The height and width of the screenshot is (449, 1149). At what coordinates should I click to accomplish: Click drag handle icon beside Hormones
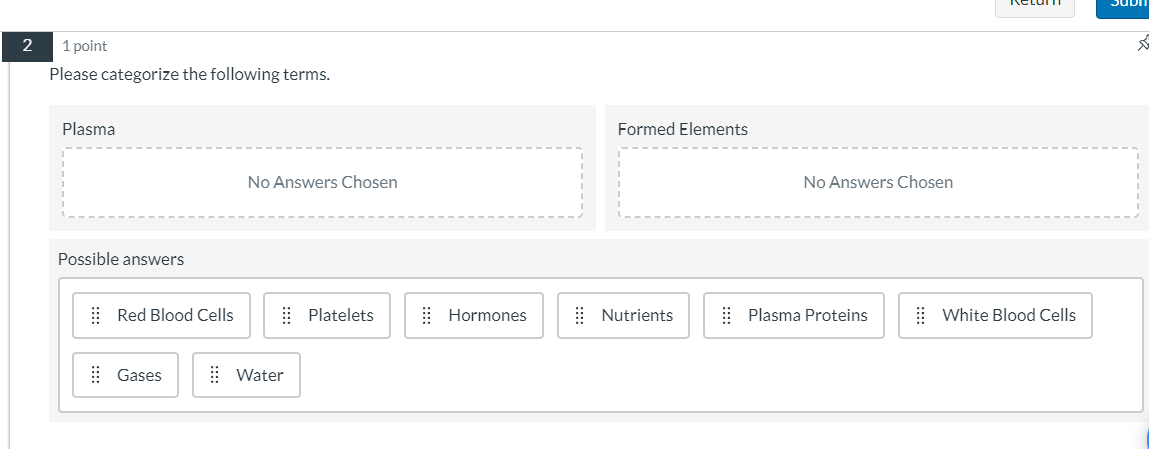pyautogui.click(x=427, y=316)
